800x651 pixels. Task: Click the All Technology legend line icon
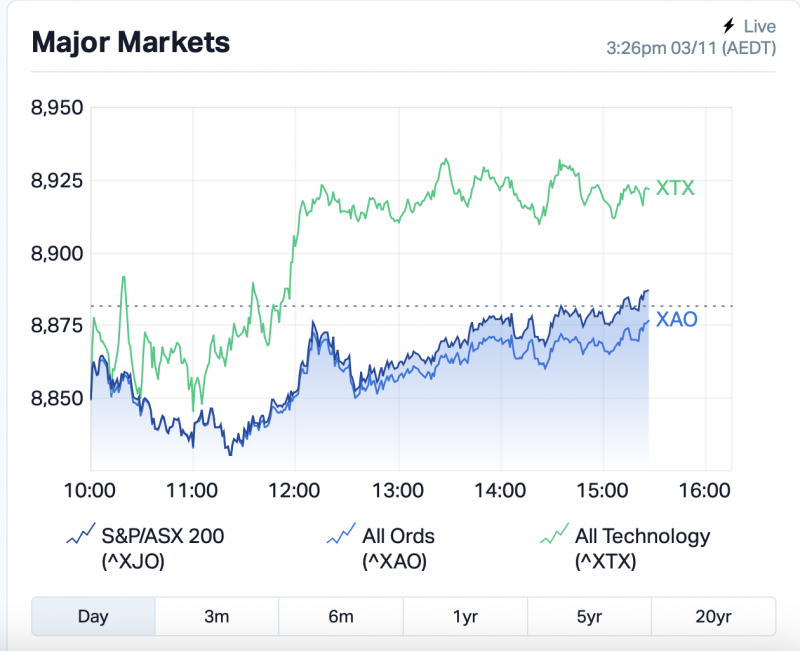(x=552, y=535)
